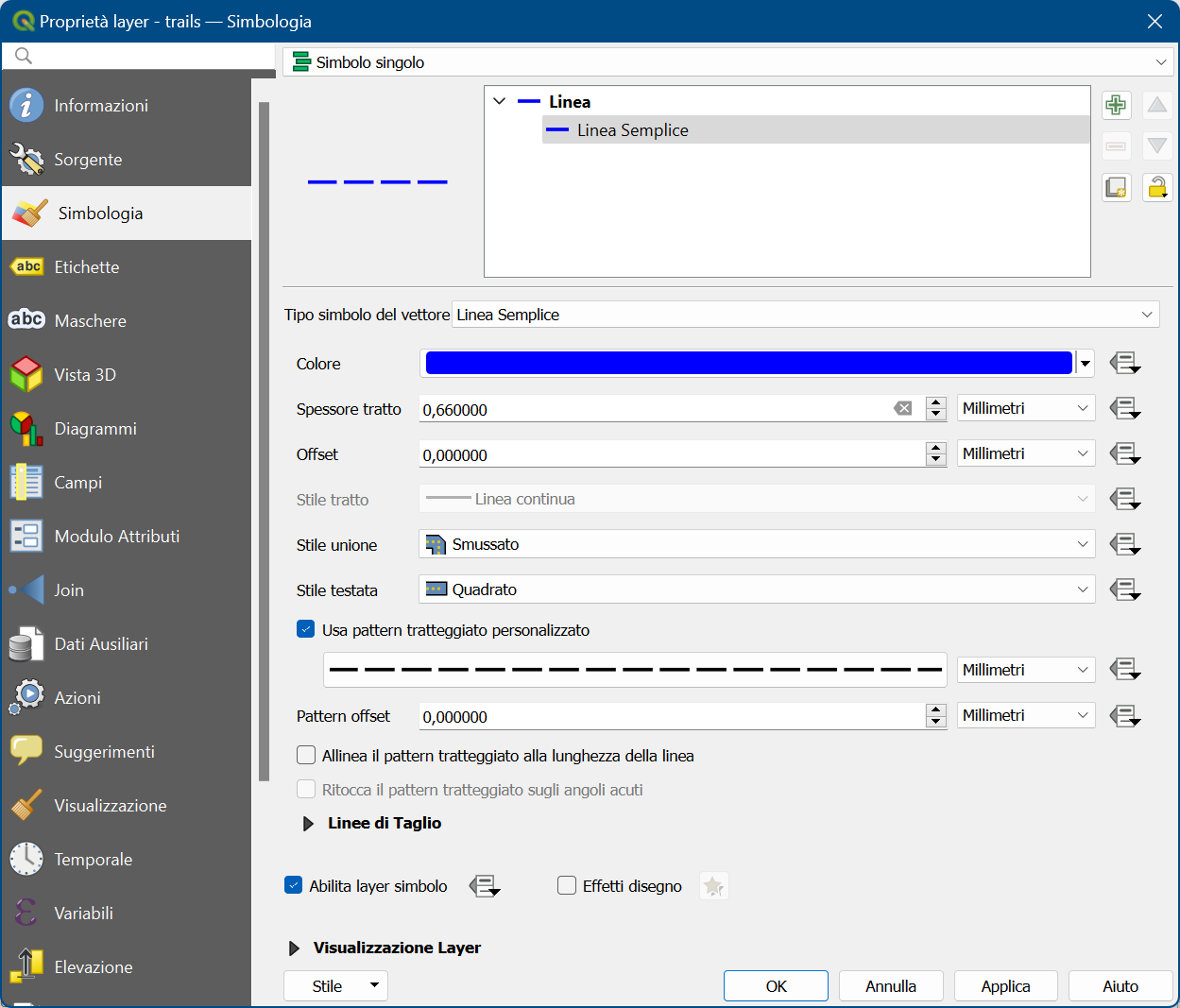Click the Campi sidebar icon

click(26, 482)
